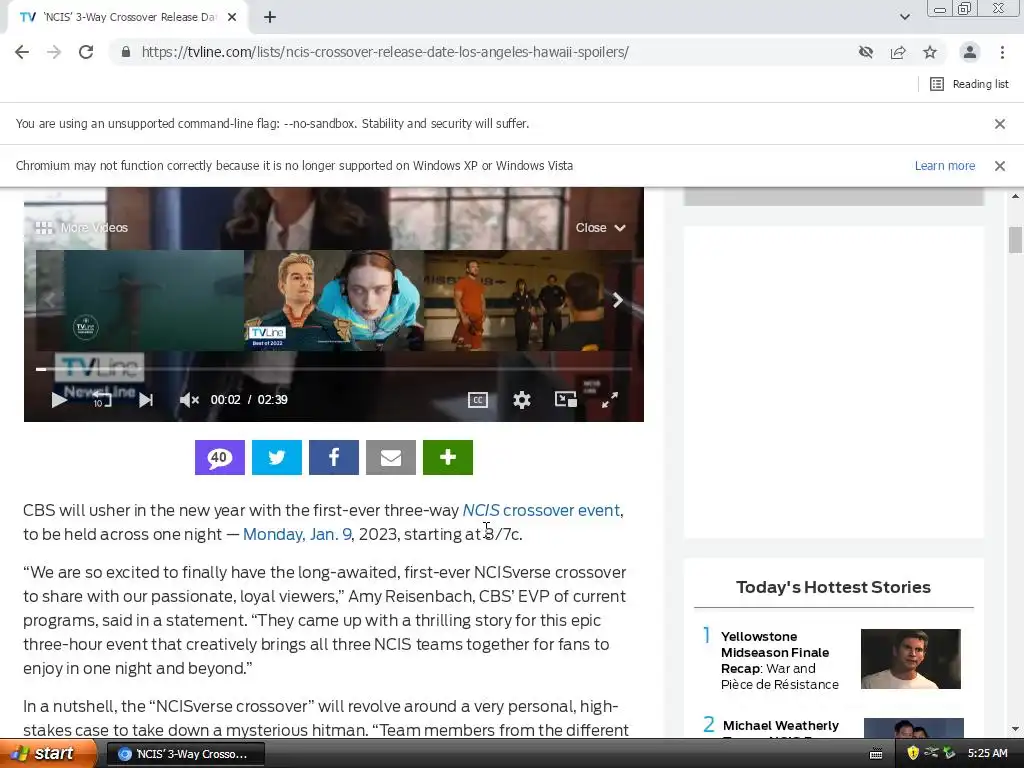Open the 40 comments button
The image size is (1024, 768).
[219, 457]
